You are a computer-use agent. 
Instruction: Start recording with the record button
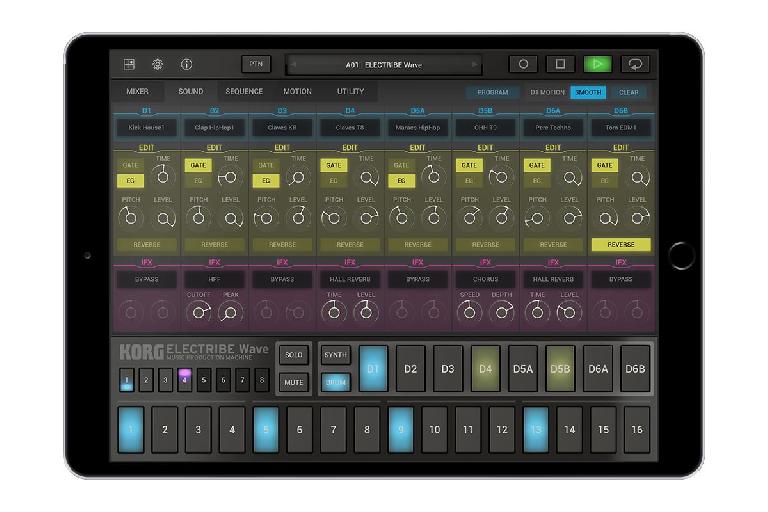[x=523, y=64]
